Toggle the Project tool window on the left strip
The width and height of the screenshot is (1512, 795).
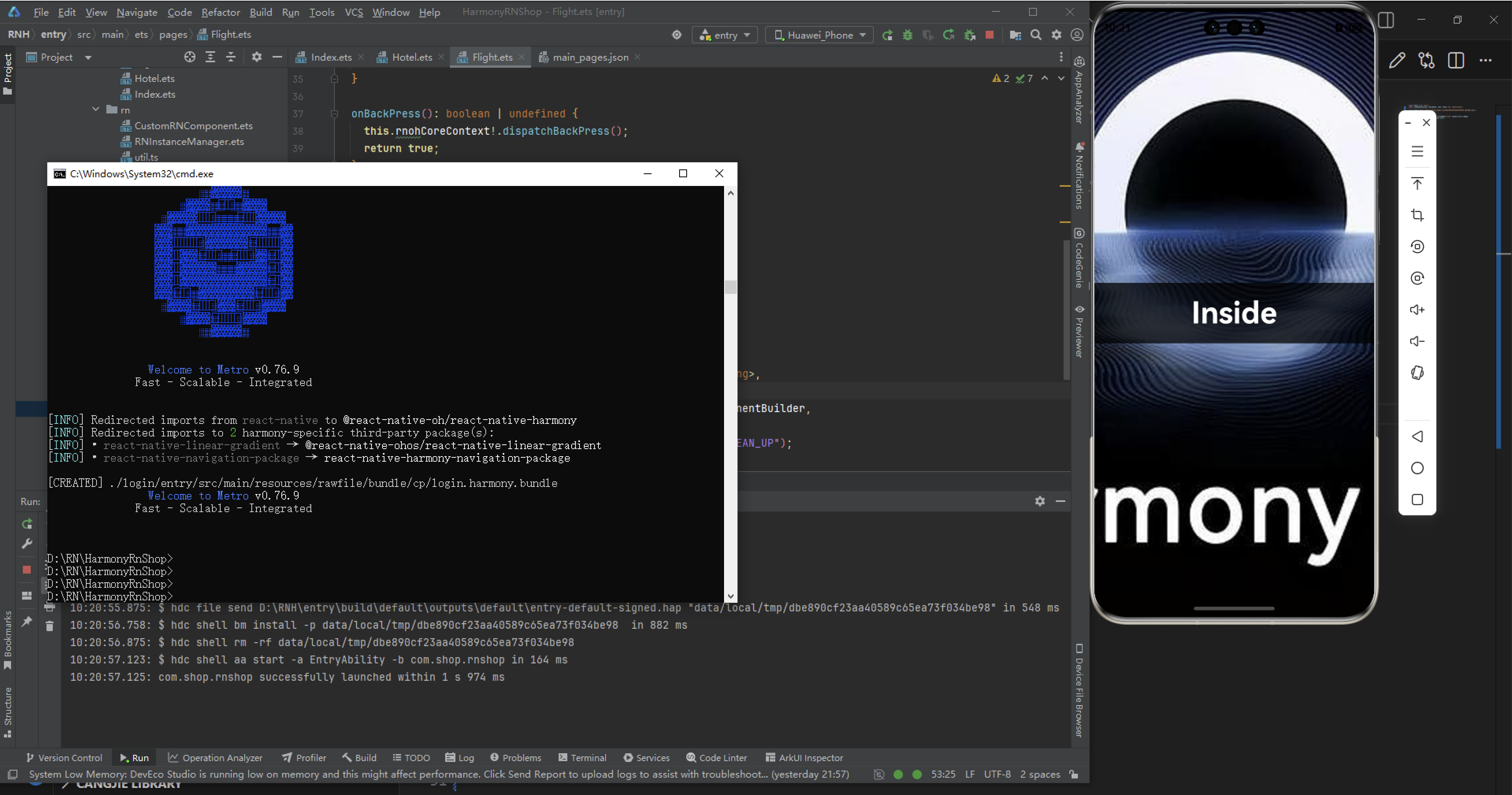point(7,74)
